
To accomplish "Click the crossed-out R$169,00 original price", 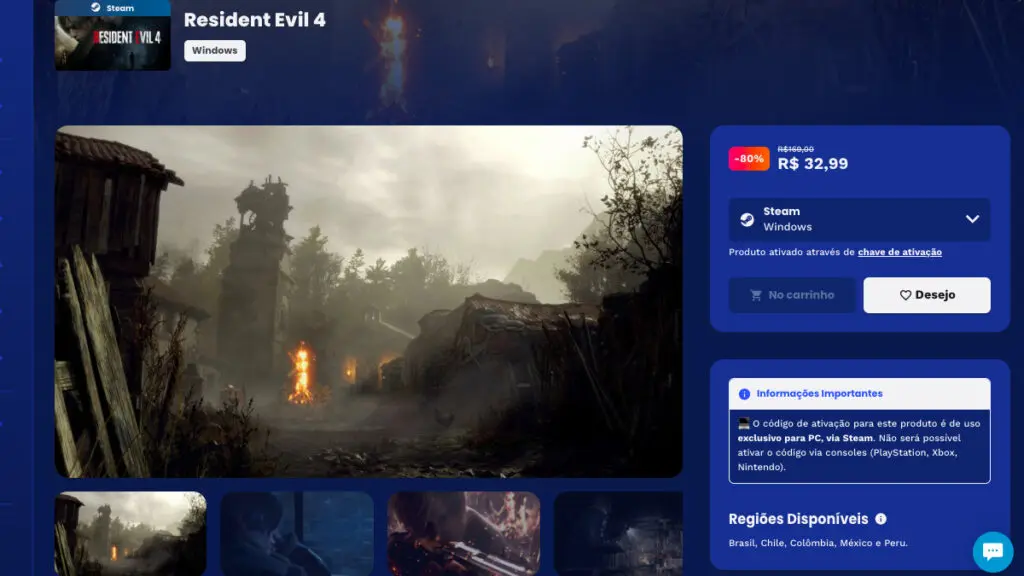I will coord(795,150).
